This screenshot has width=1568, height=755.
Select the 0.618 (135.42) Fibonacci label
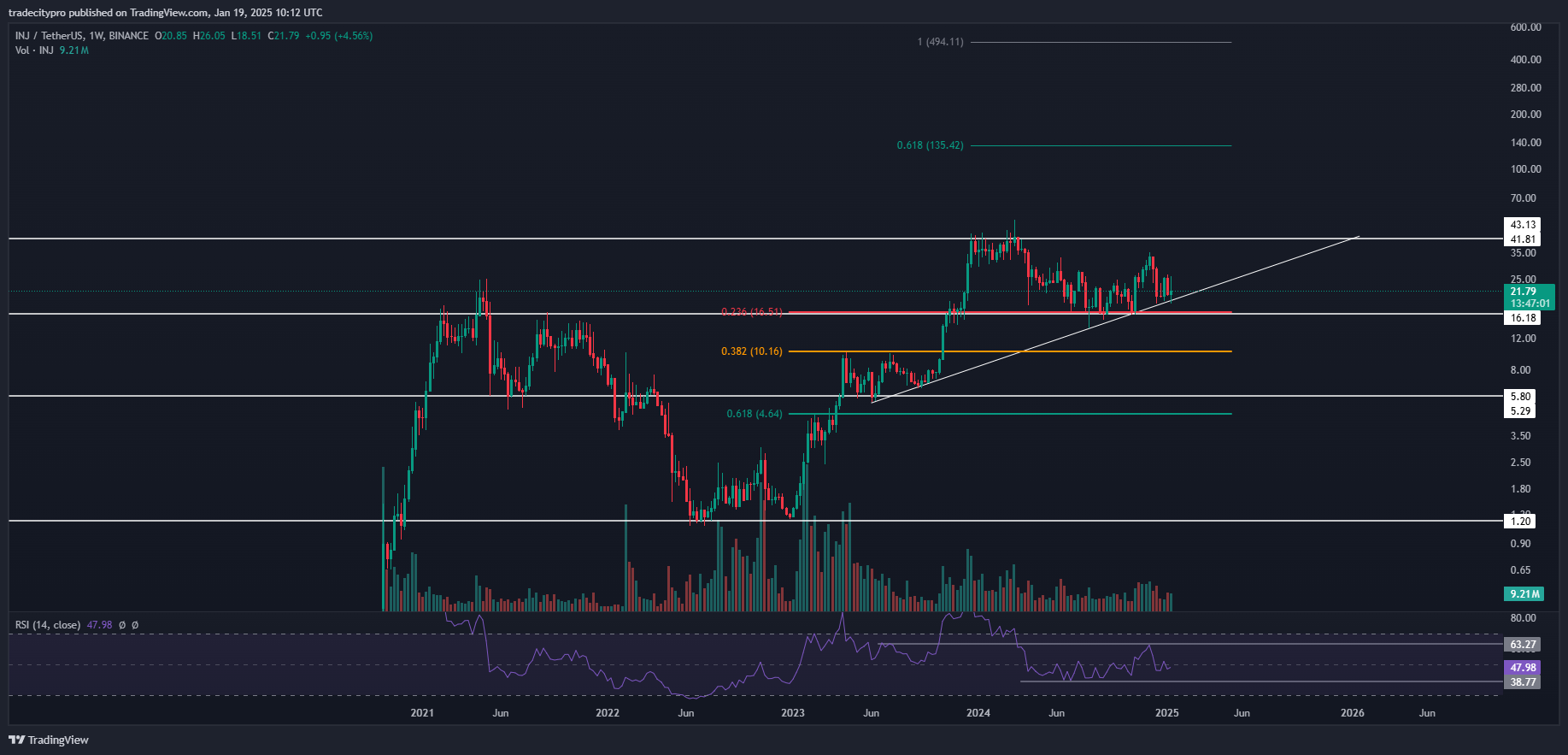pos(930,145)
